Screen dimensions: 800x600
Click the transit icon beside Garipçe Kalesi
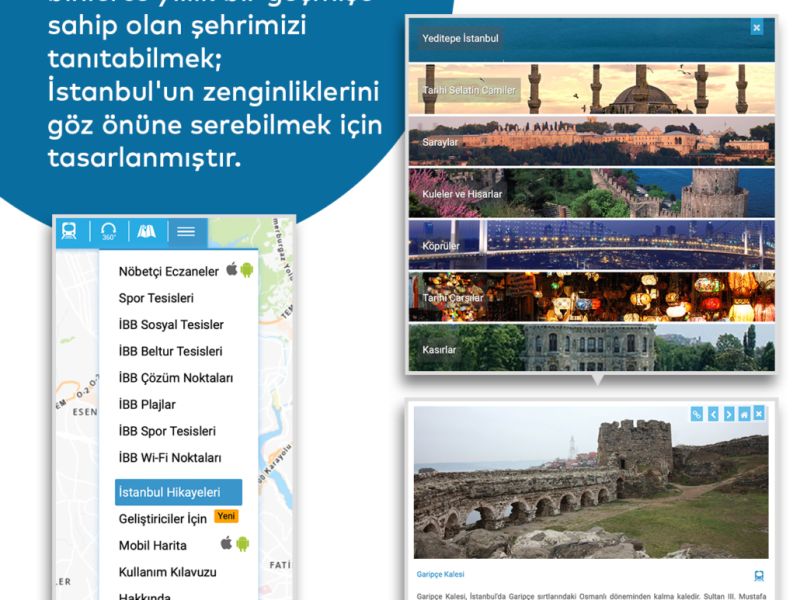(759, 576)
